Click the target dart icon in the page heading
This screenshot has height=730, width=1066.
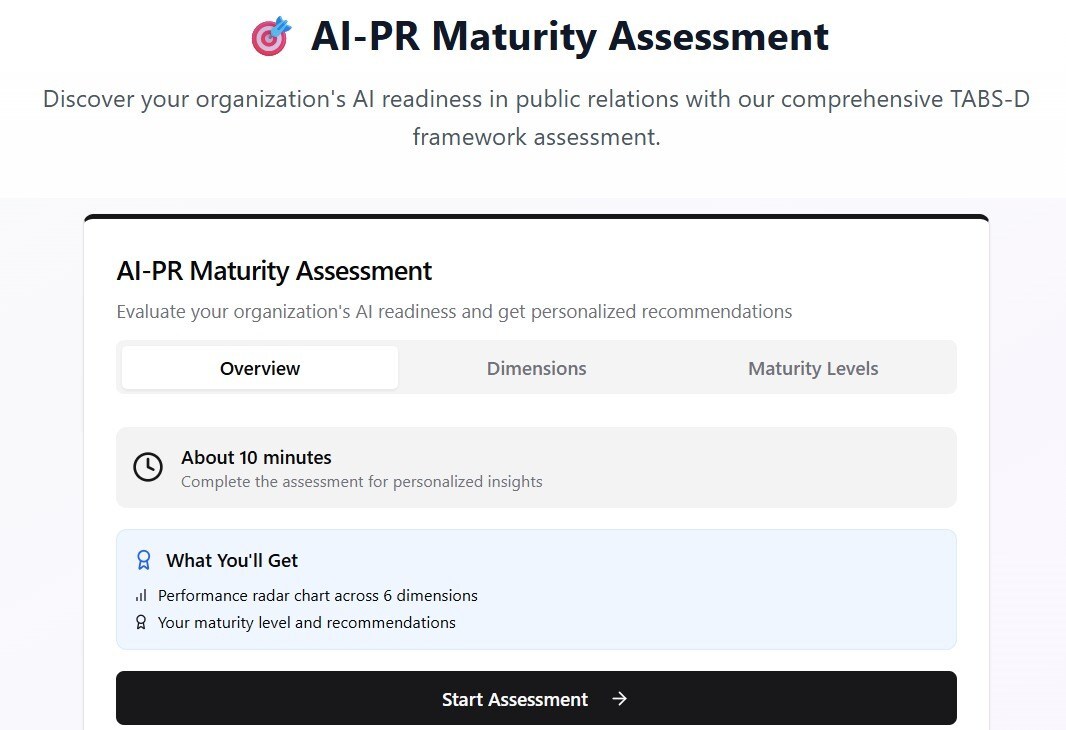pyautogui.click(x=270, y=37)
